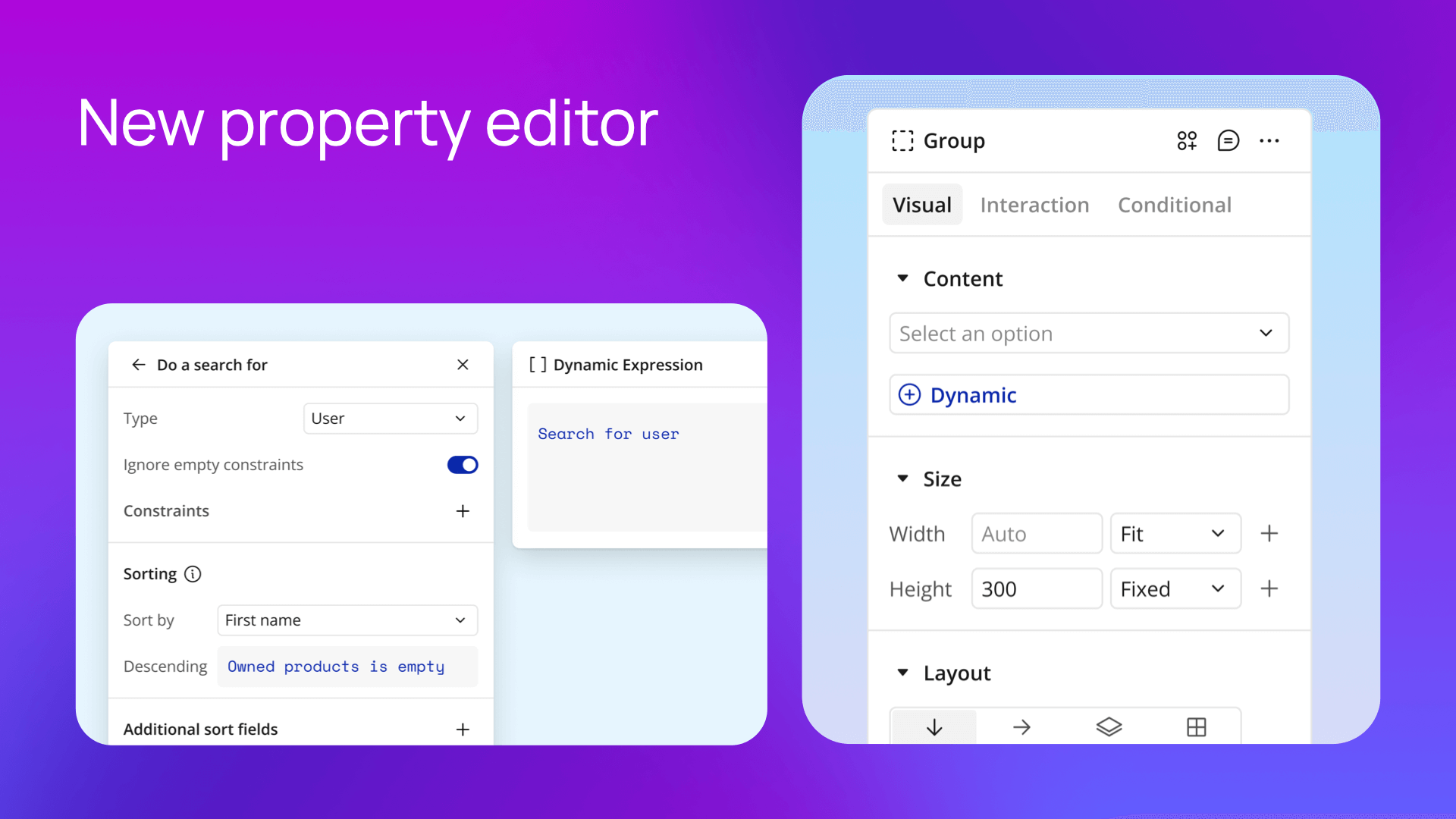Close the 'Do a search for' panel
Viewport: 1456px width, 819px height.
point(463,365)
